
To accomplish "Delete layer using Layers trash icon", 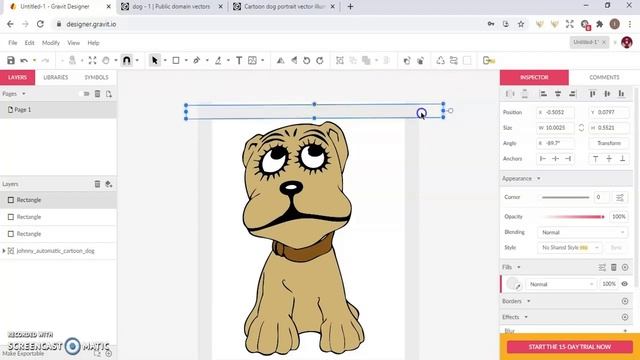I will click(x=97, y=184).
